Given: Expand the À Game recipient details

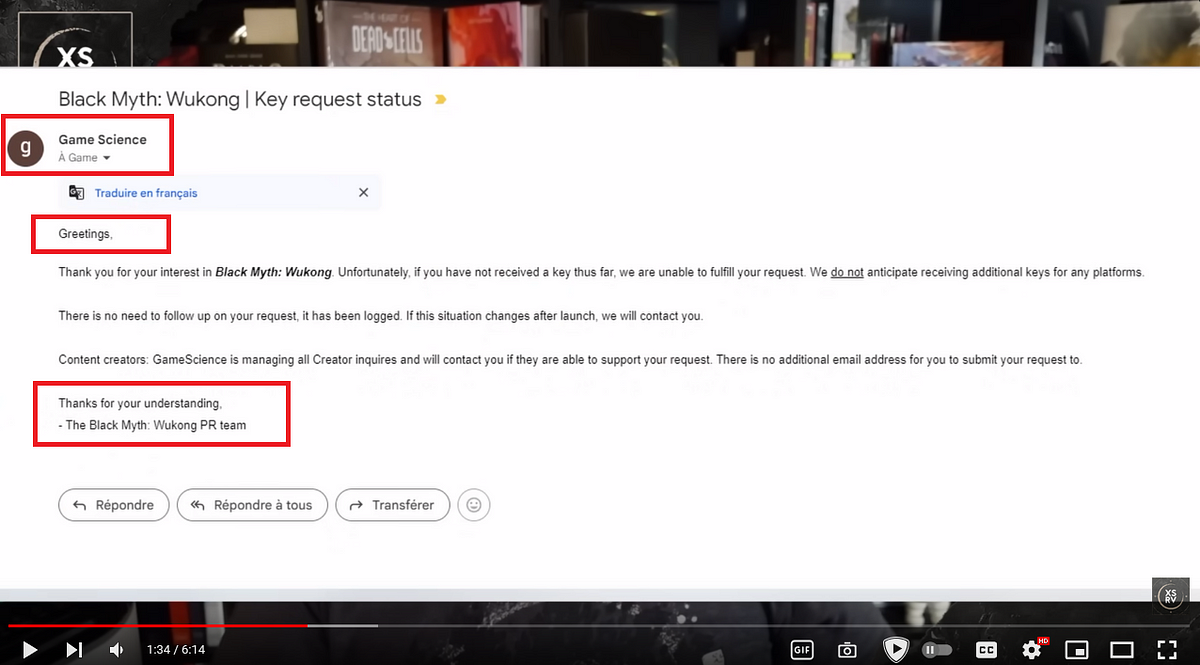Looking at the screenshot, I should pos(84,158).
